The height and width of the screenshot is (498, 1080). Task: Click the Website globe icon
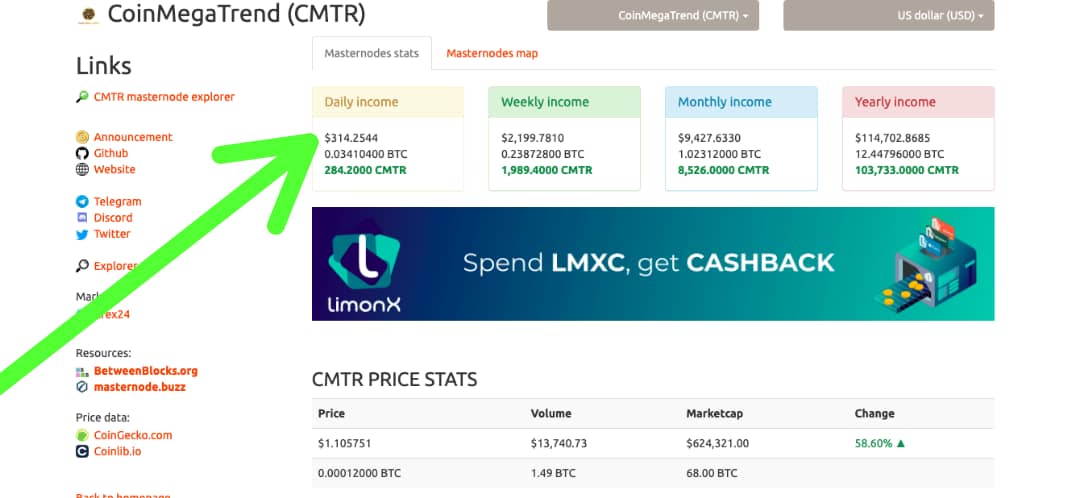(x=82, y=169)
